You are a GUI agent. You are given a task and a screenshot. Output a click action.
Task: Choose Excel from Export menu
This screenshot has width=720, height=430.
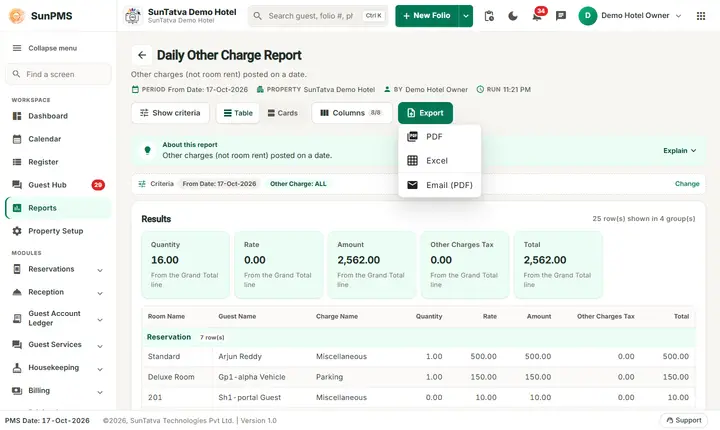(439, 160)
